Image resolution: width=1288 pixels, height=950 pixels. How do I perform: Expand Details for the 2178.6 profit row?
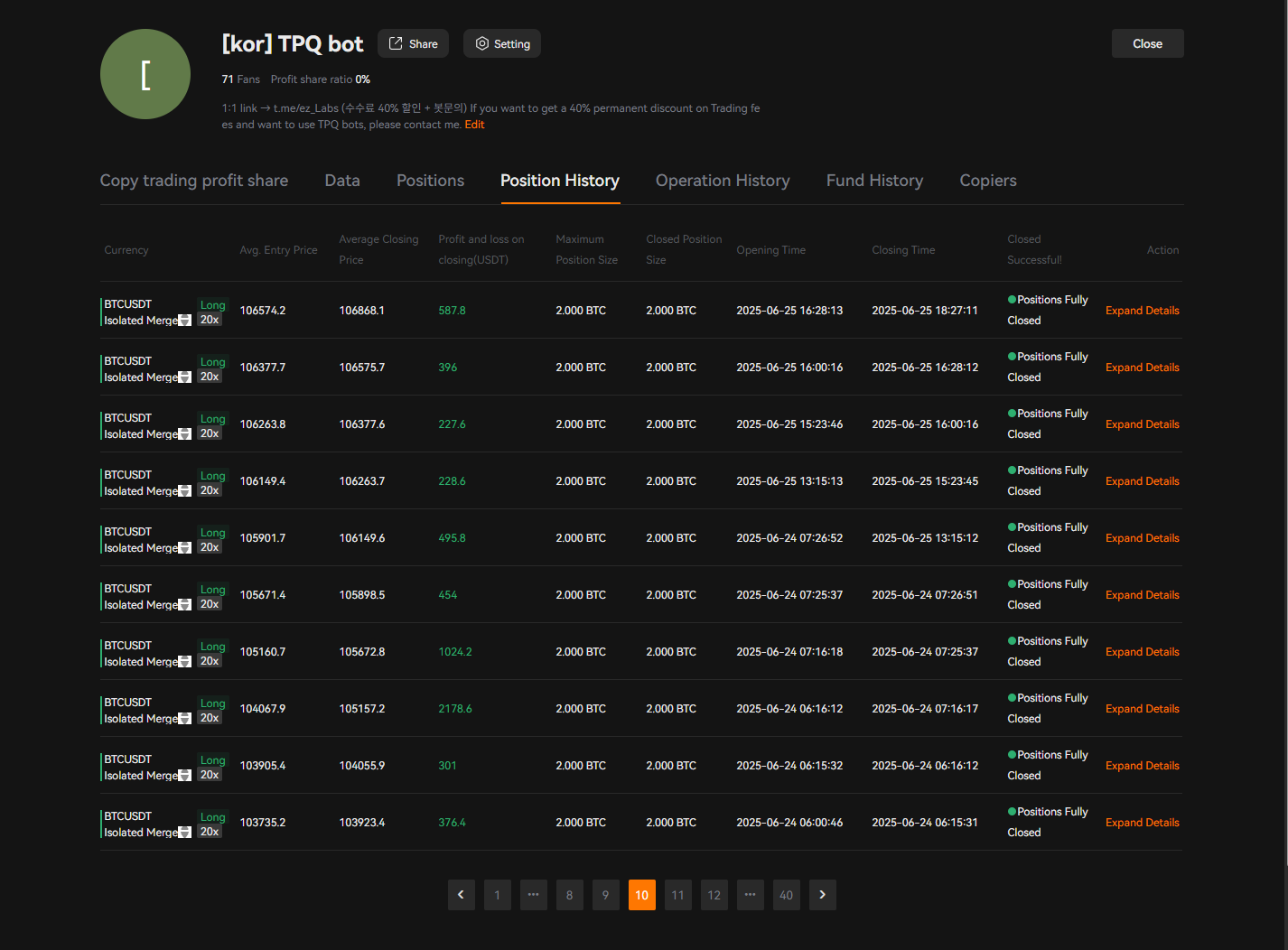point(1142,709)
